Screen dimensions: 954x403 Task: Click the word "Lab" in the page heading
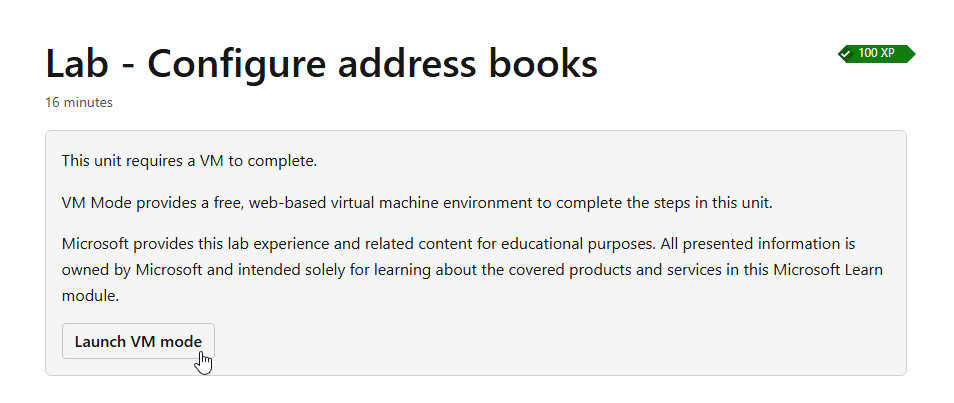[80, 64]
